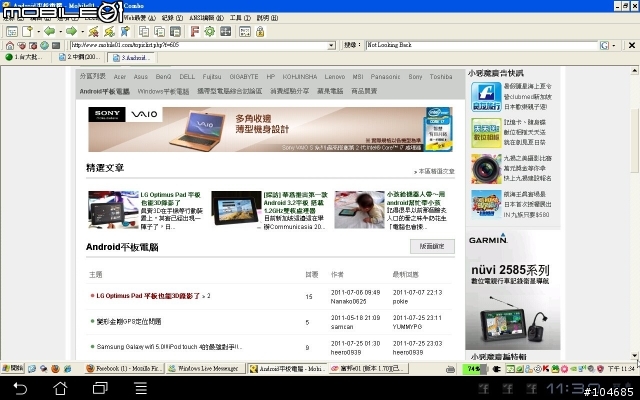Click the Asus brand link
Screen dimensions: 640x400
click(141, 77)
